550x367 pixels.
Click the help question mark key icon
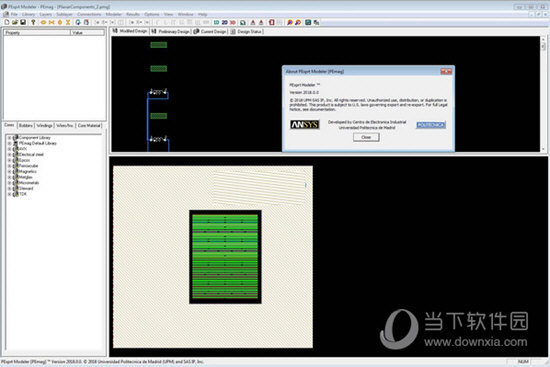[x=33, y=22]
